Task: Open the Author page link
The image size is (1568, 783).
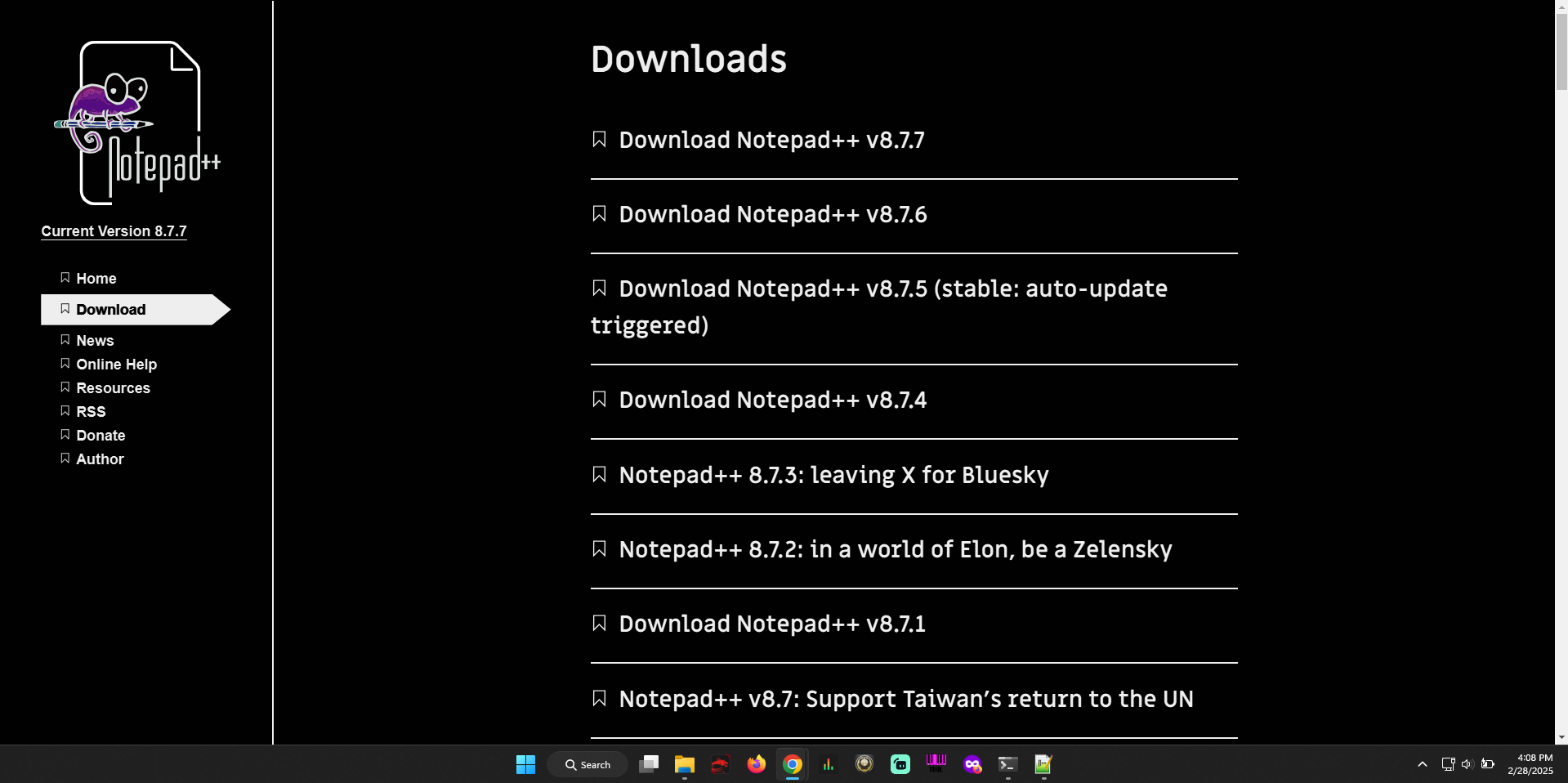Action: (x=100, y=459)
